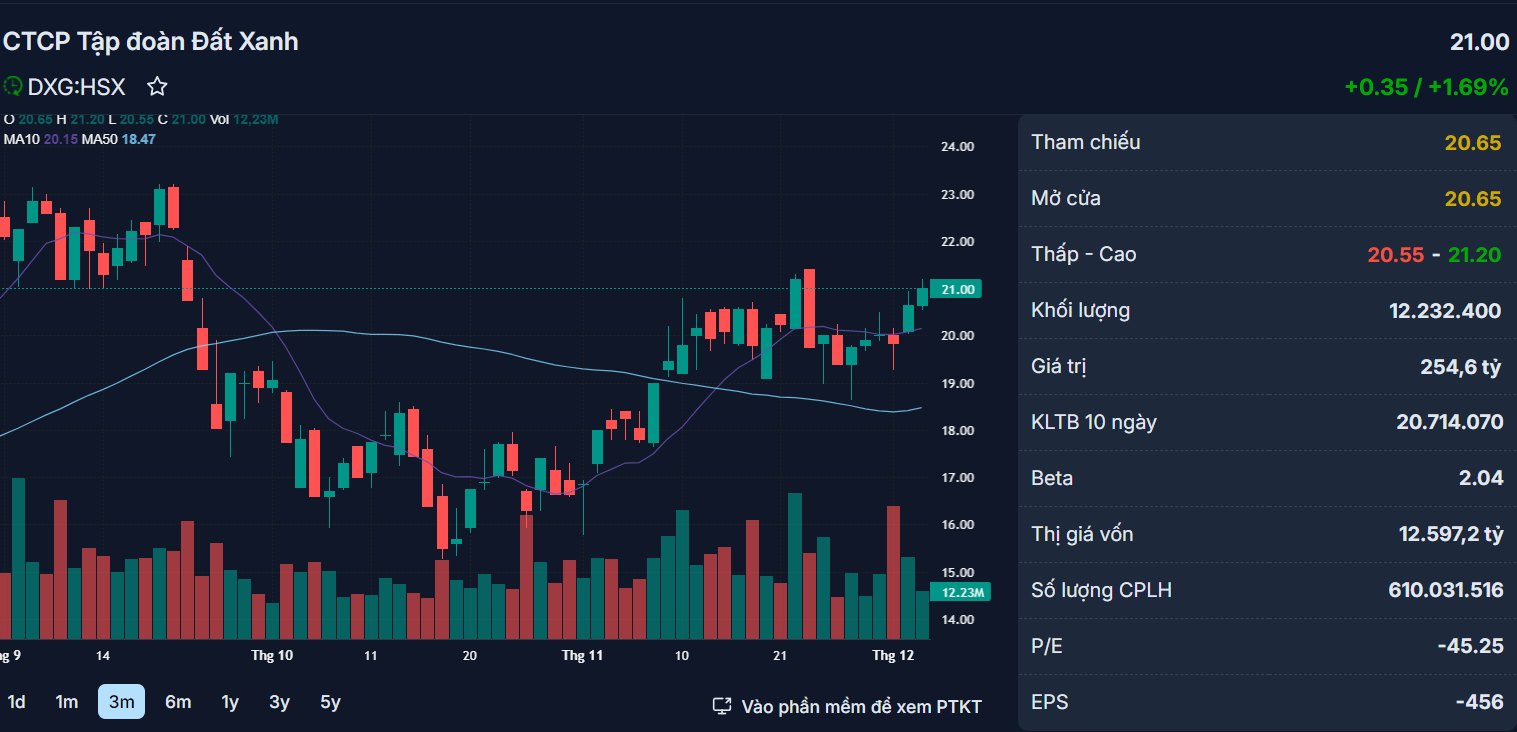Click the large header price 21.00
Image resolution: width=1517 pixels, height=732 pixels.
click(x=1479, y=42)
